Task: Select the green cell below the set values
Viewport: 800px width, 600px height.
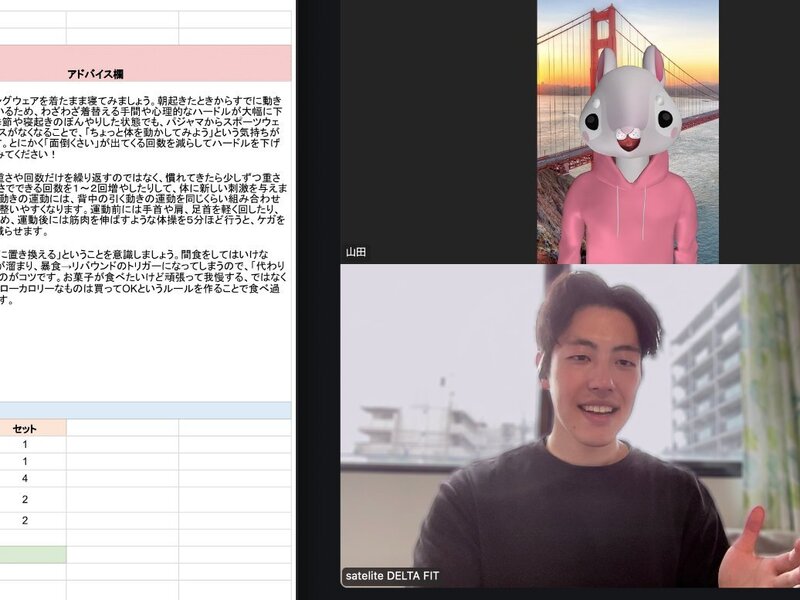Action: [x=30, y=554]
